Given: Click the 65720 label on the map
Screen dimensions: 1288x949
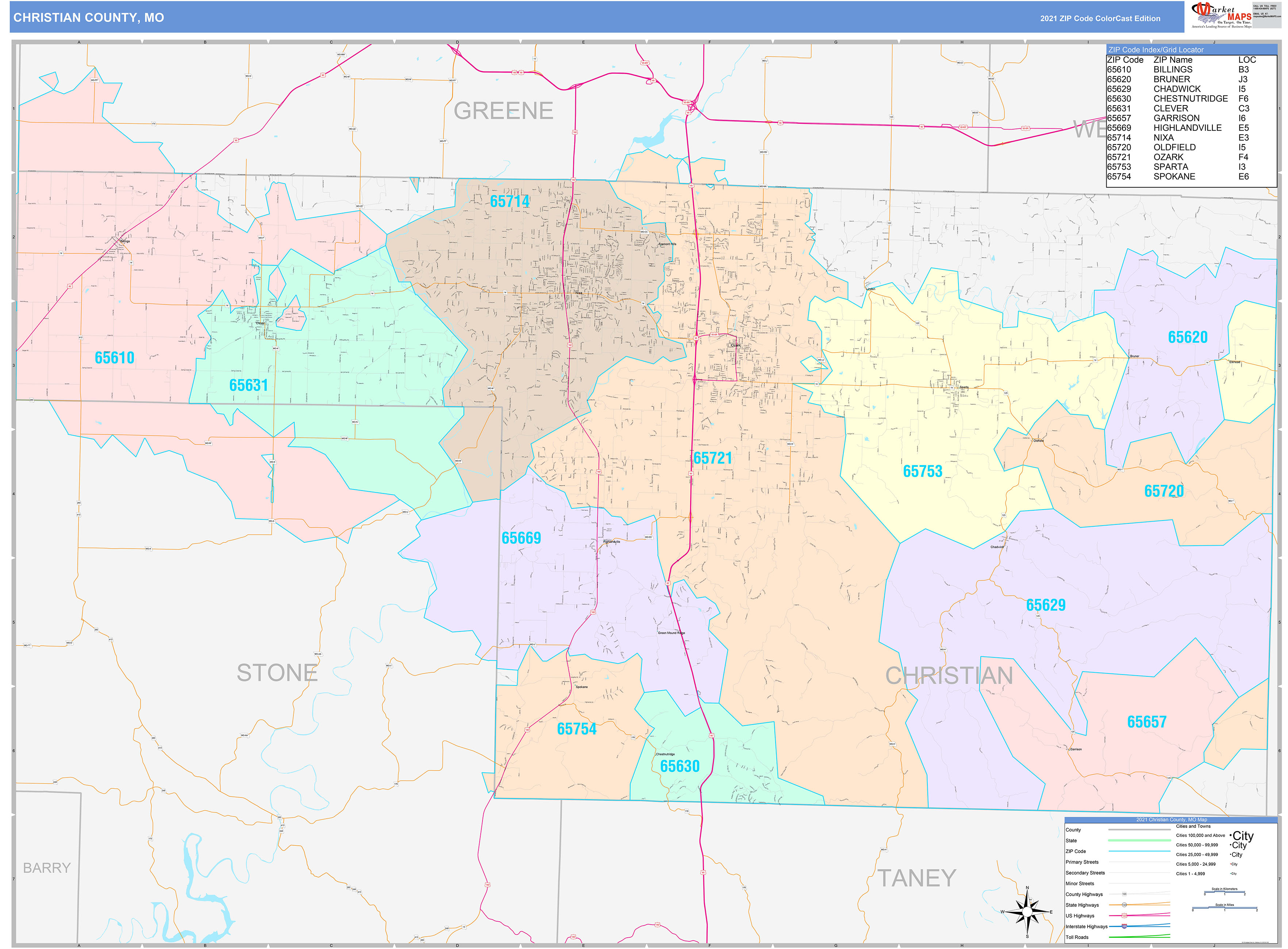Looking at the screenshot, I should click(1164, 491).
